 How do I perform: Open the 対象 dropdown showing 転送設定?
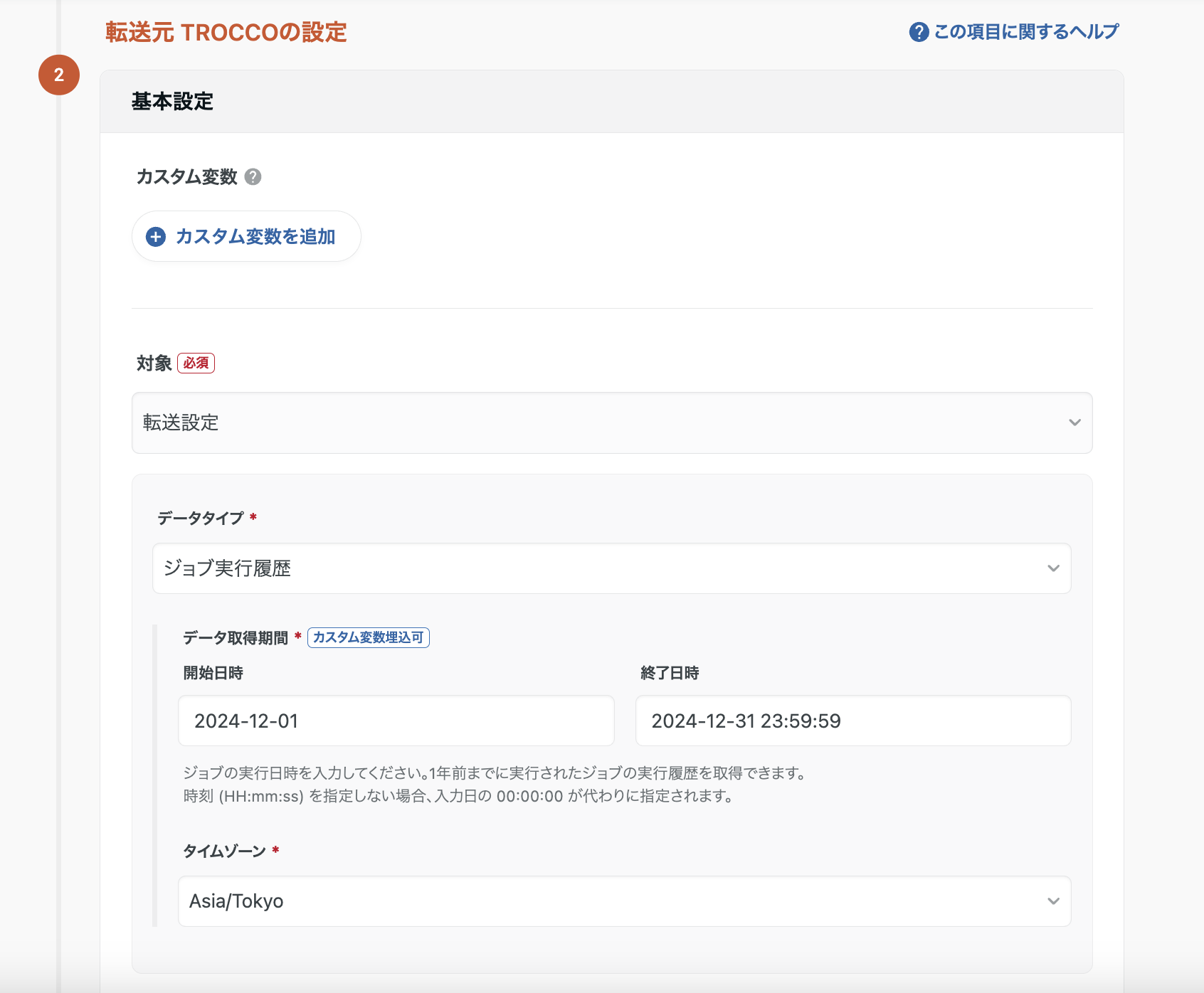[x=611, y=423]
